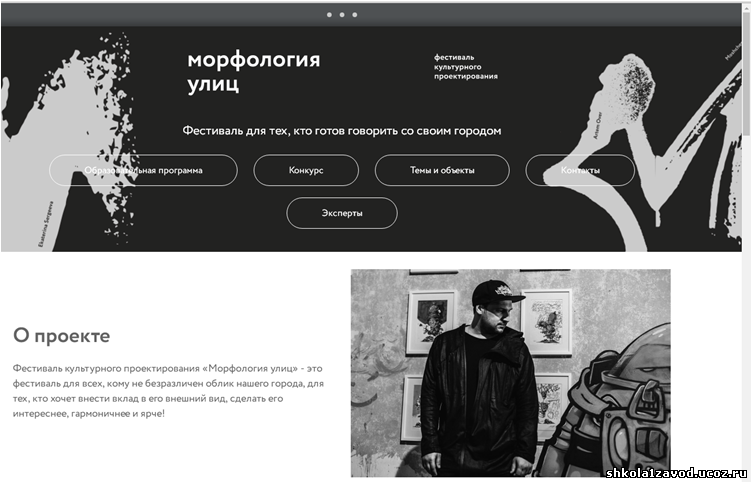This screenshot has width=752, height=483.
Task: Open the Эксперты section button
Action: (342, 213)
